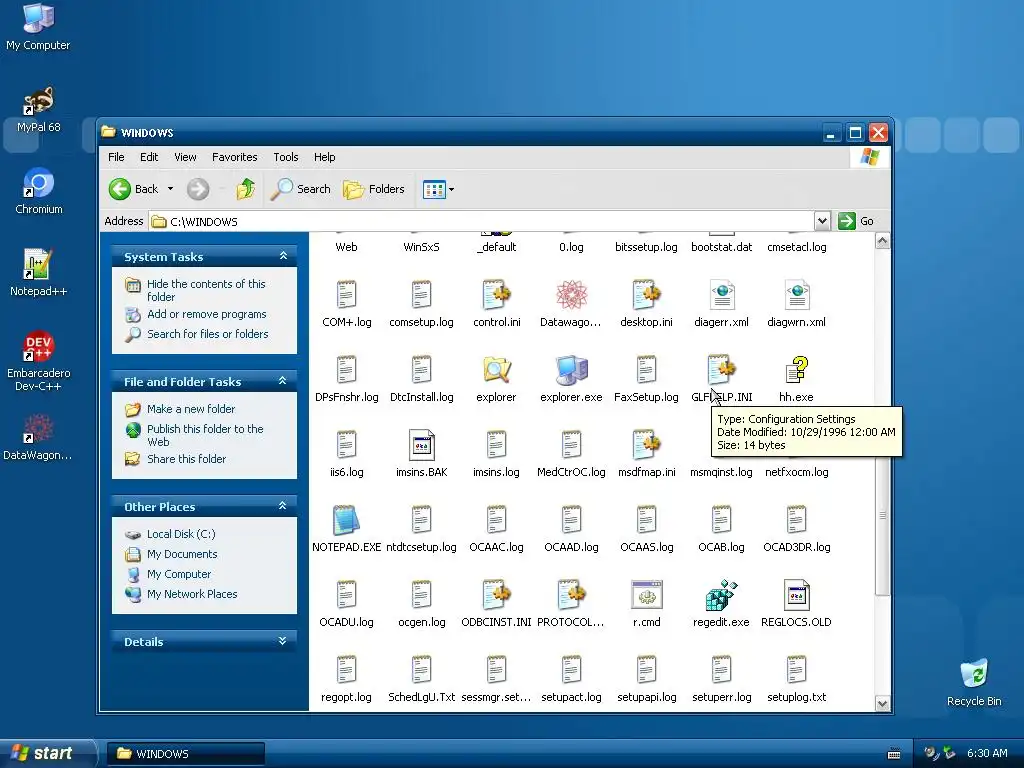Open the Back button history dropdown
The width and height of the screenshot is (1024, 768).
(170, 189)
